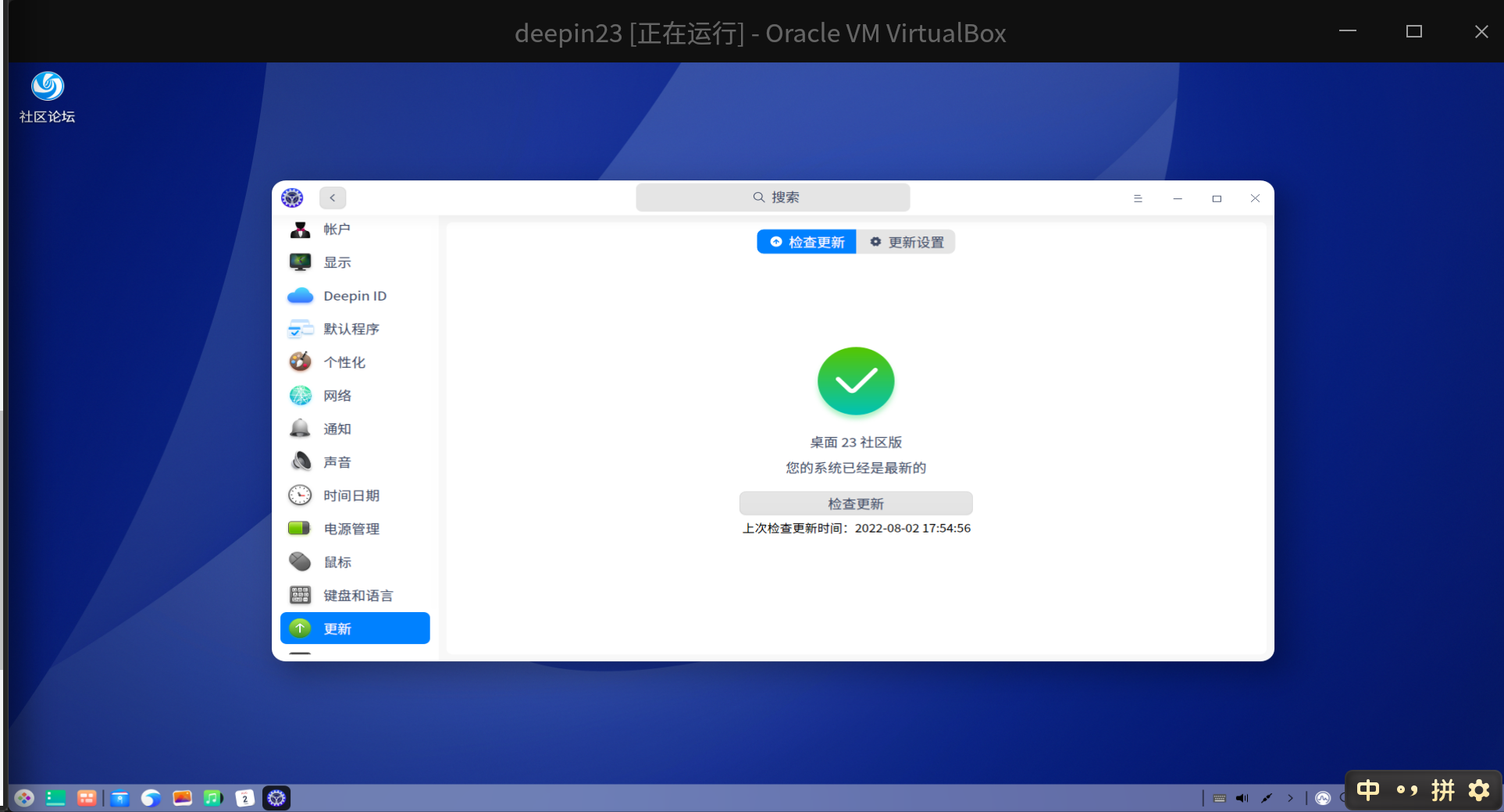Open the 时间日期 (Date and Time) settings
1504x812 pixels.
click(x=355, y=496)
